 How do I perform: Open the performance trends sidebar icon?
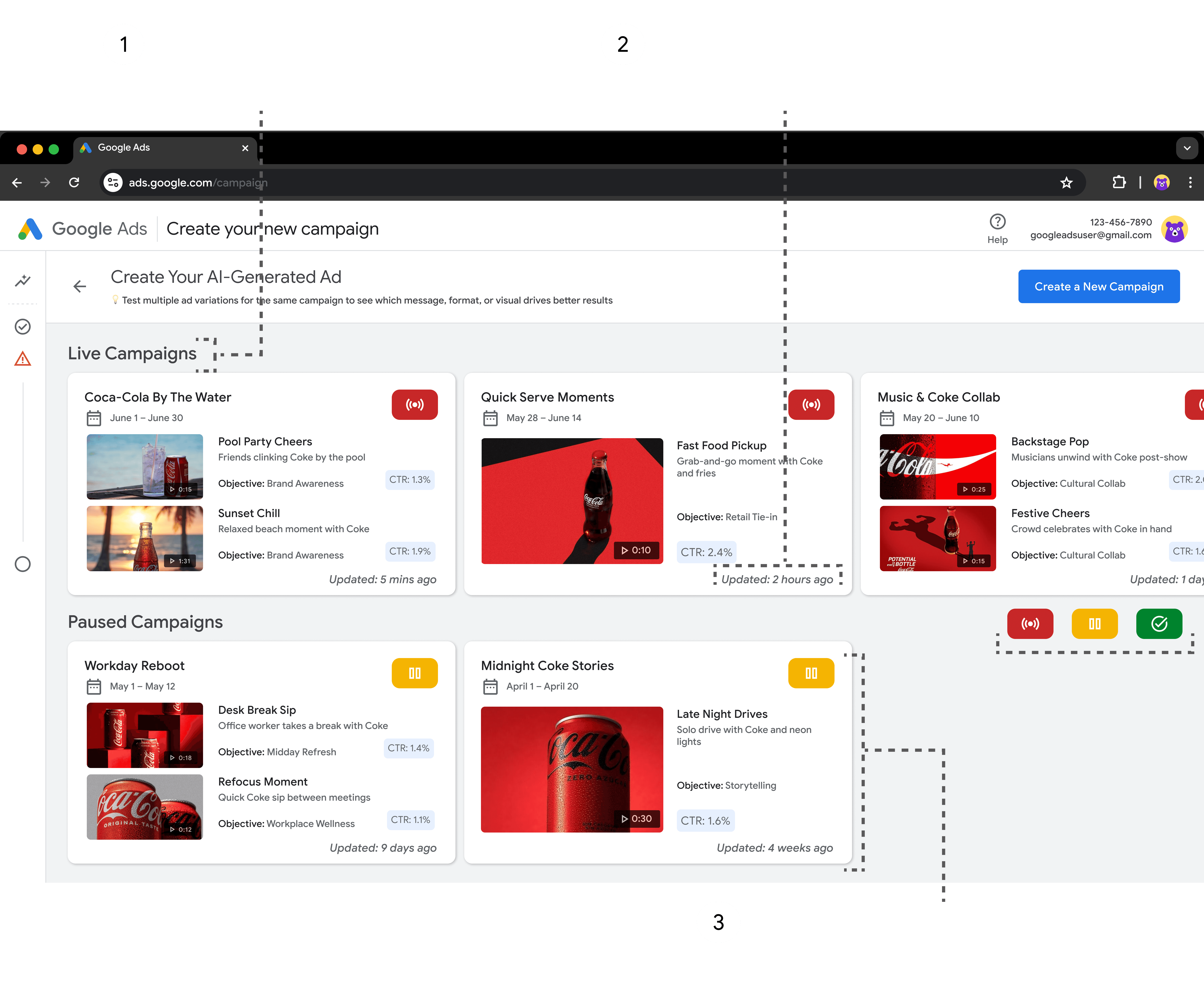(23, 281)
